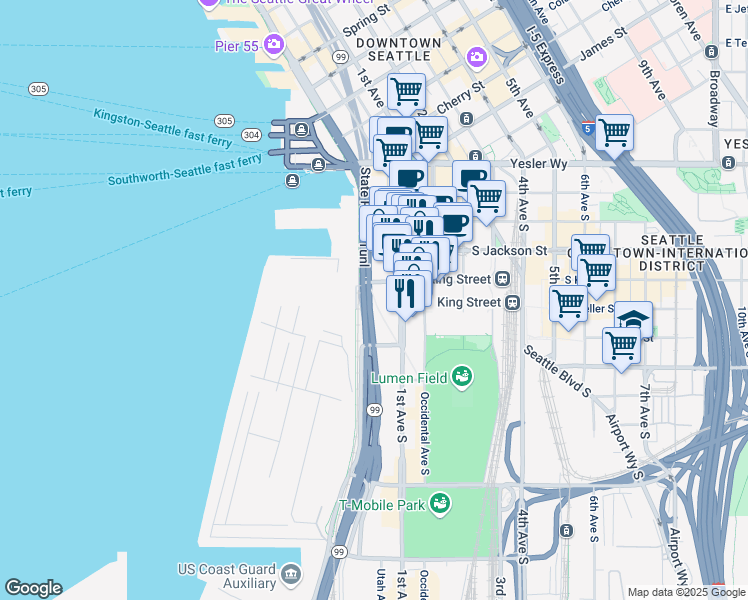The width and height of the screenshot is (748, 600).
Task: Click the shopping cart marker below 5th Ave S label
Action: 569,303
